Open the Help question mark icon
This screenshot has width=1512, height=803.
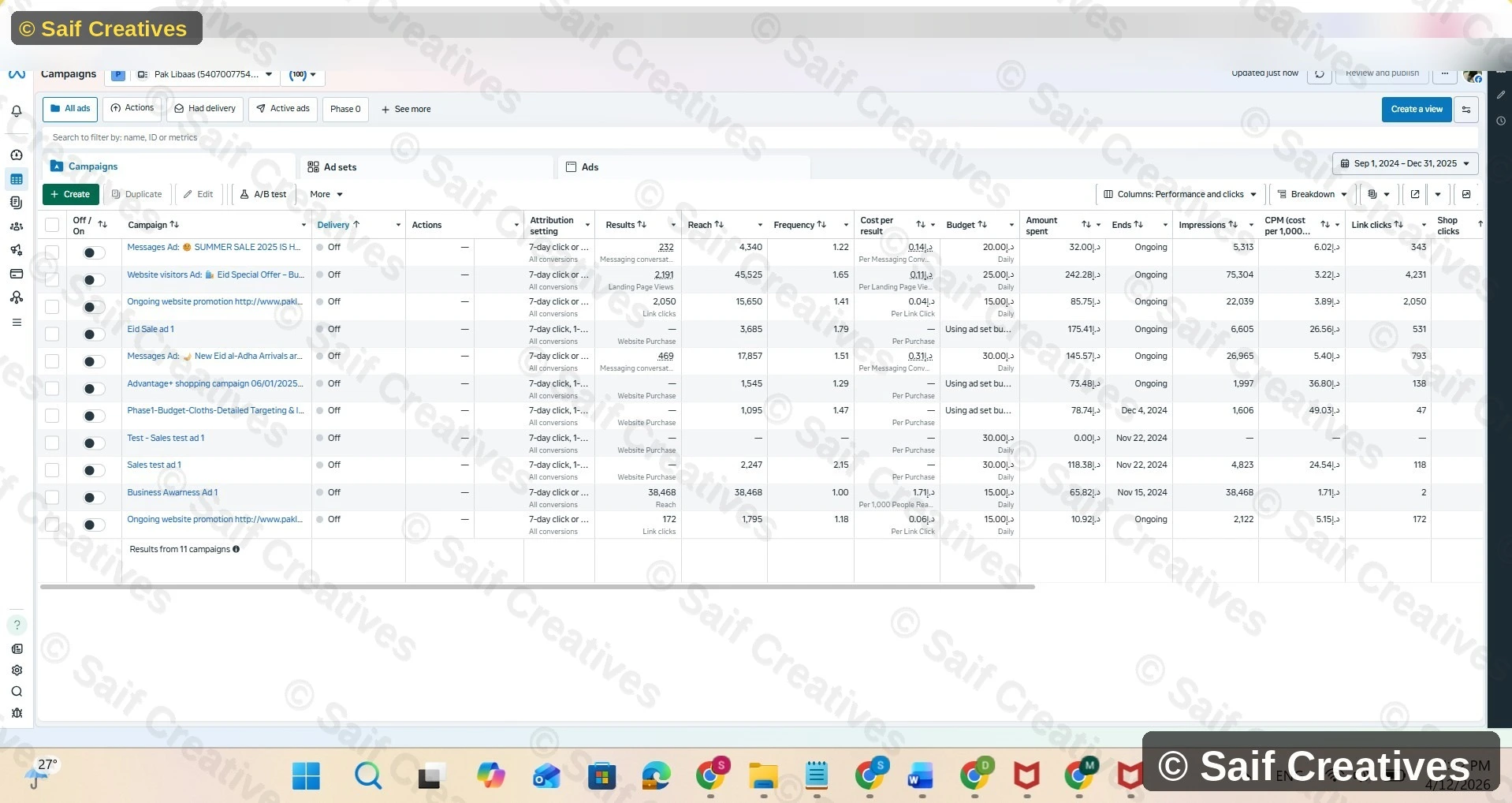(x=17, y=625)
